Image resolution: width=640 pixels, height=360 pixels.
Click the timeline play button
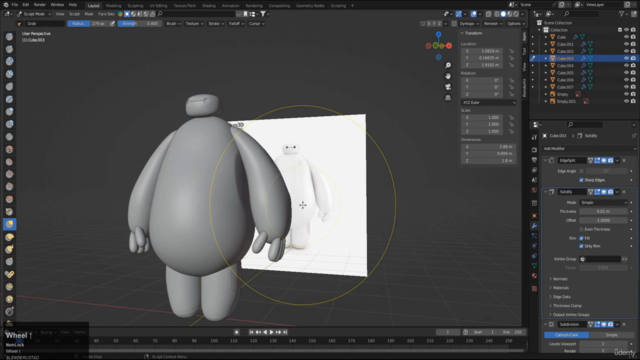(271, 332)
